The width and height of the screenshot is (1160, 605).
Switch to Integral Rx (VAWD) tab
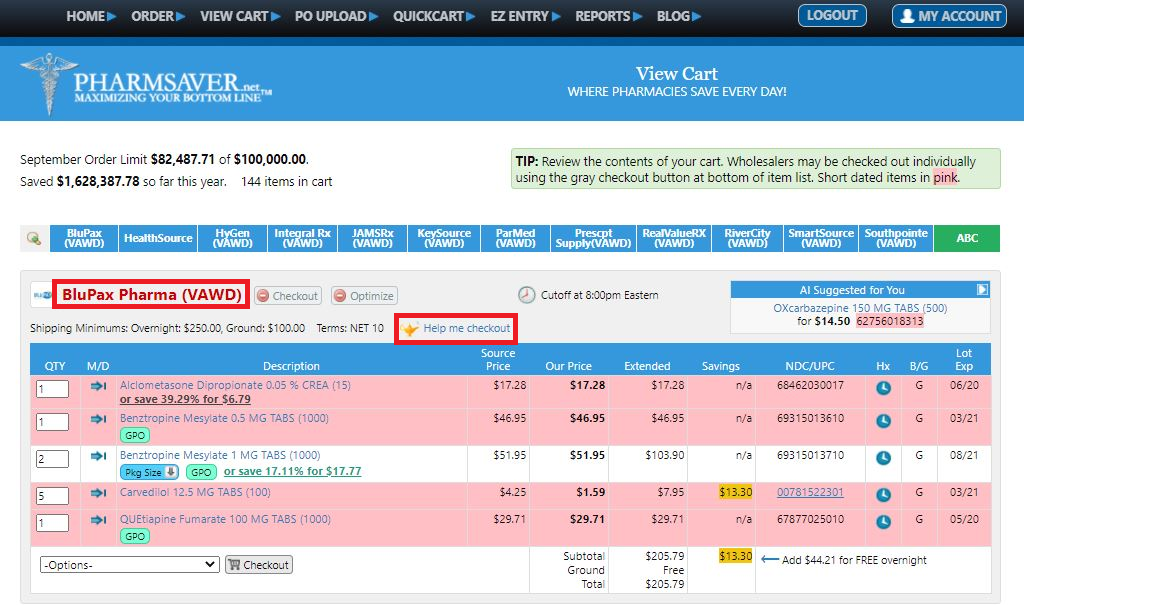click(303, 238)
